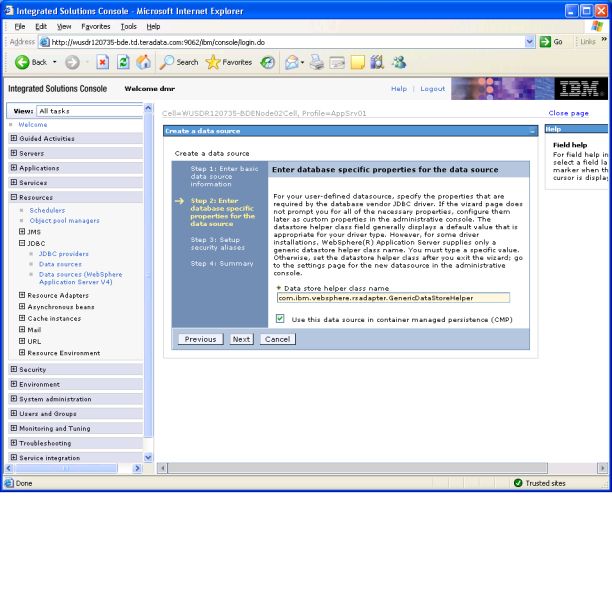Screen dimensions: 612x608
Task: Click the yellow note Discuss icon
Action: 357,62
